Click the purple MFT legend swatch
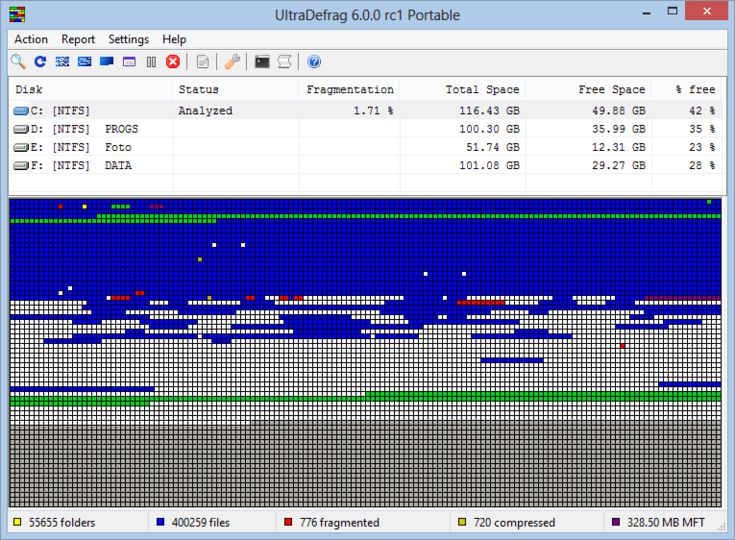Viewport: 735px width, 540px height. tap(616, 522)
